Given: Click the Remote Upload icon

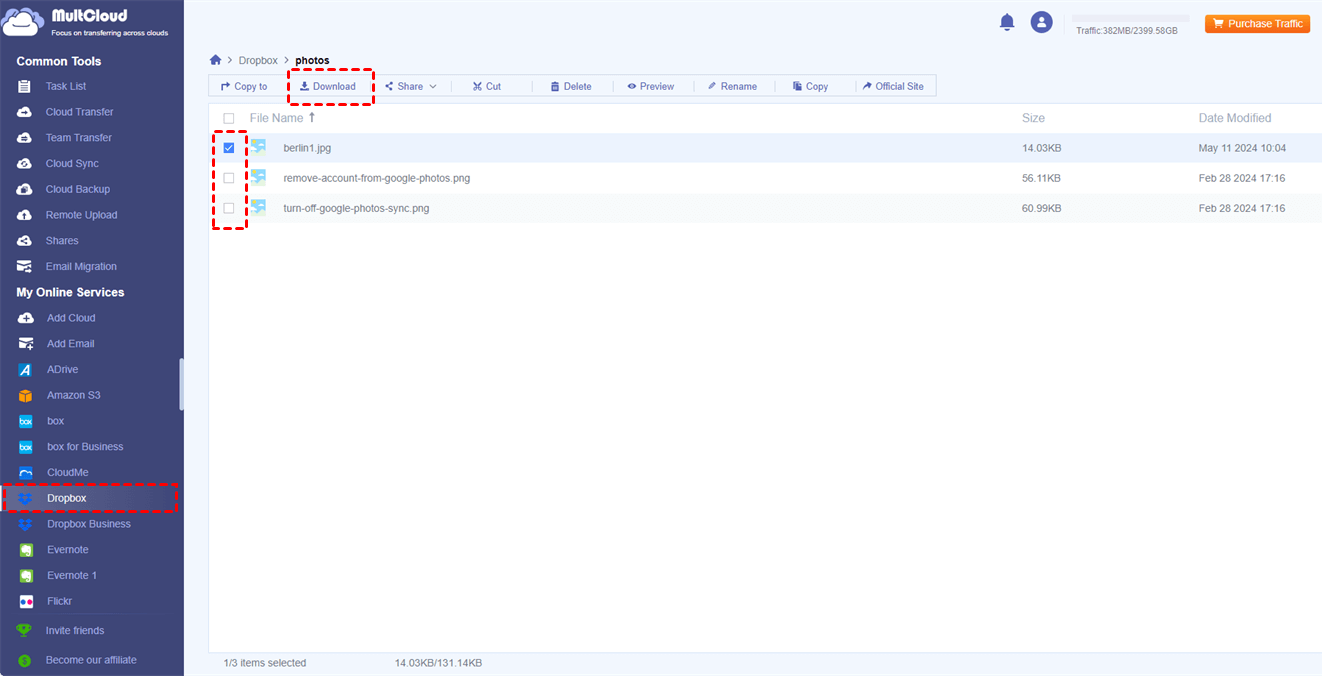Looking at the screenshot, I should 25,215.
